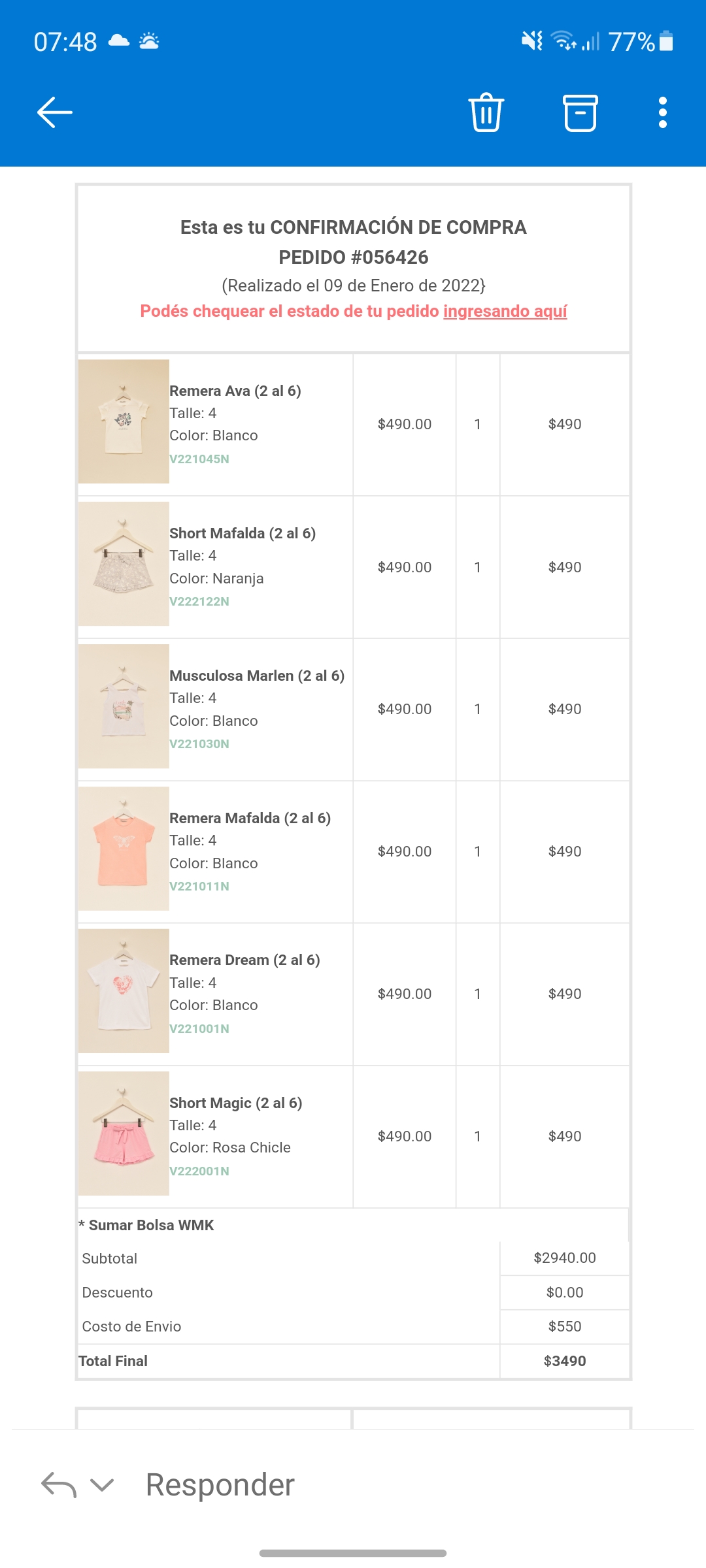Open the three-dot overflow menu
This screenshot has width=706, height=1568.
pyautogui.click(x=662, y=112)
